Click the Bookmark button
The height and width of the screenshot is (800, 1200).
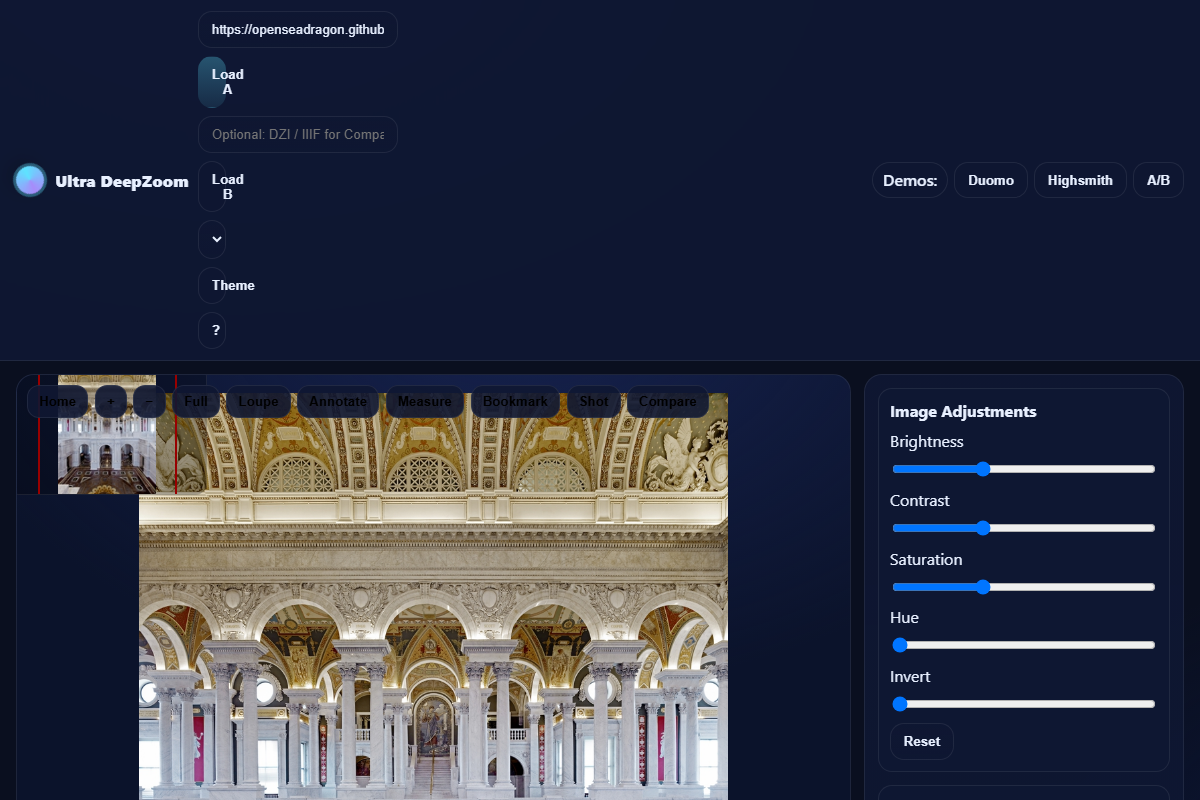tap(516, 402)
